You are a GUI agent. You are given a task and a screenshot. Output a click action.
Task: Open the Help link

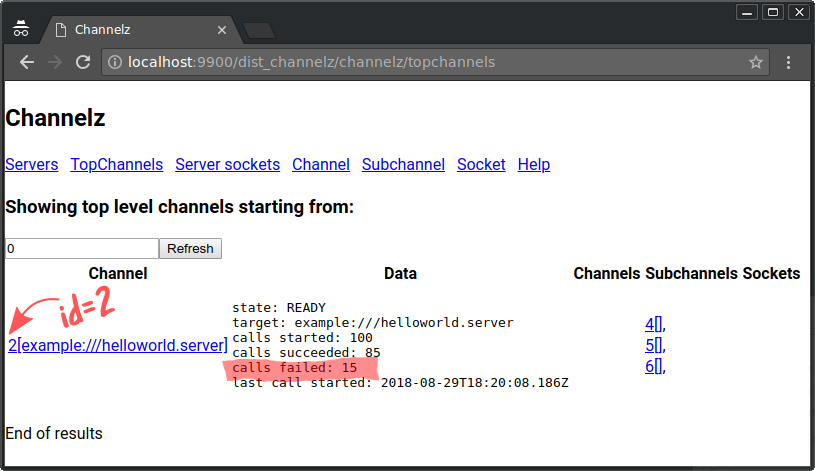tap(534, 164)
